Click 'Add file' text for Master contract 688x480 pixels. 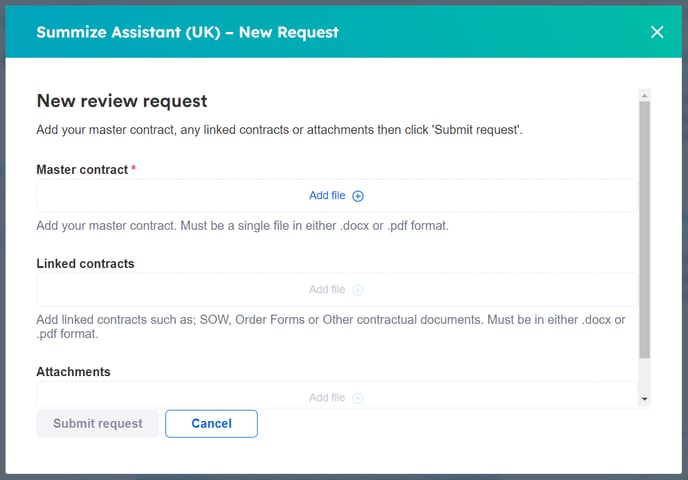click(x=327, y=196)
